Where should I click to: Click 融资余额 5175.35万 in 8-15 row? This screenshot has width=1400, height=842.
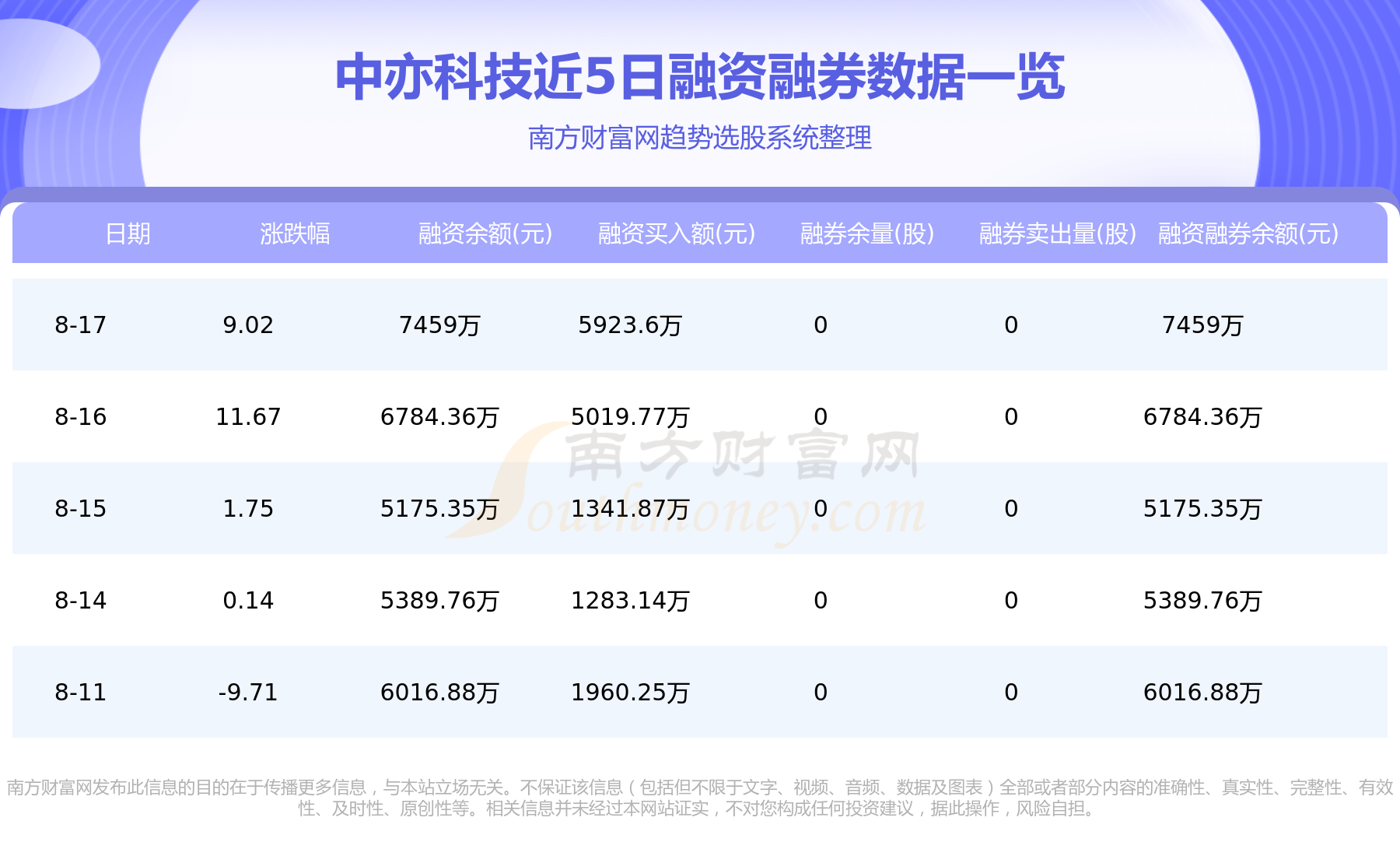(439, 508)
